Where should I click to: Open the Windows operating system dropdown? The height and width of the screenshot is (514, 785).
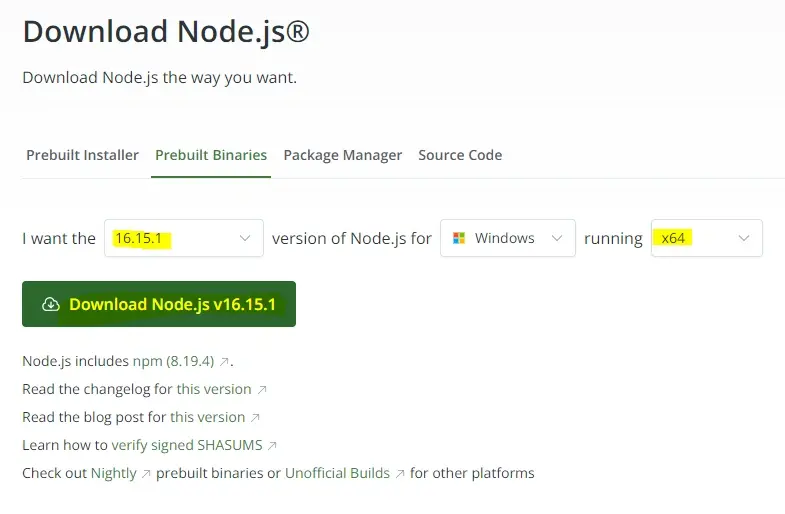[508, 238]
